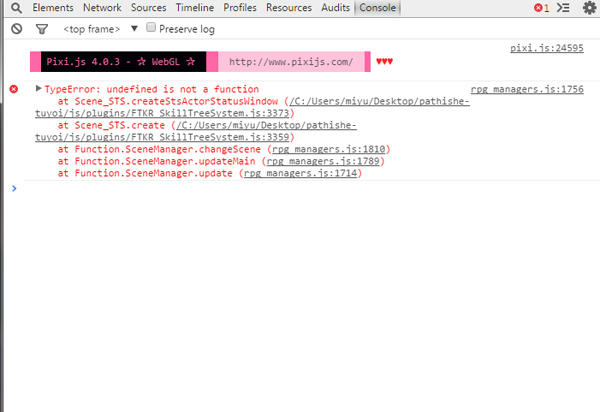The width and height of the screenshot is (600, 412).
Task: Select the Console tab
Action: tap(377, 8)
